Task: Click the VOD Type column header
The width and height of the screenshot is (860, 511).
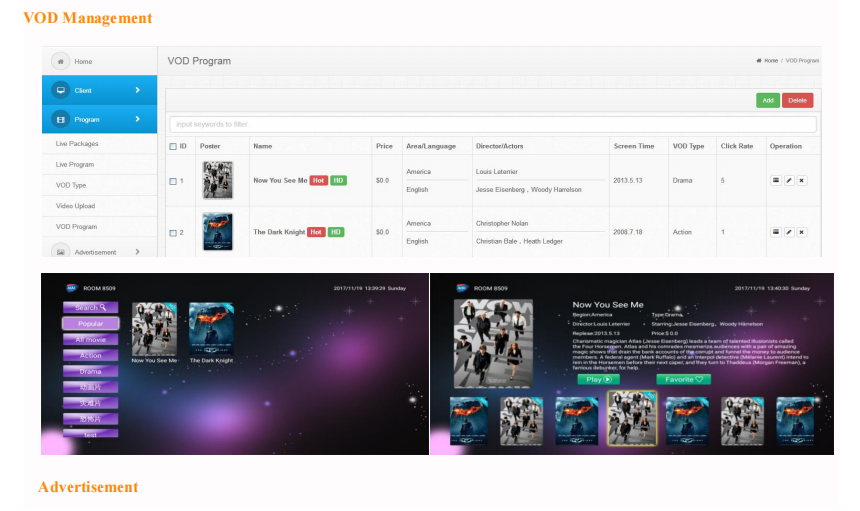Action: (x=688, y=146)
